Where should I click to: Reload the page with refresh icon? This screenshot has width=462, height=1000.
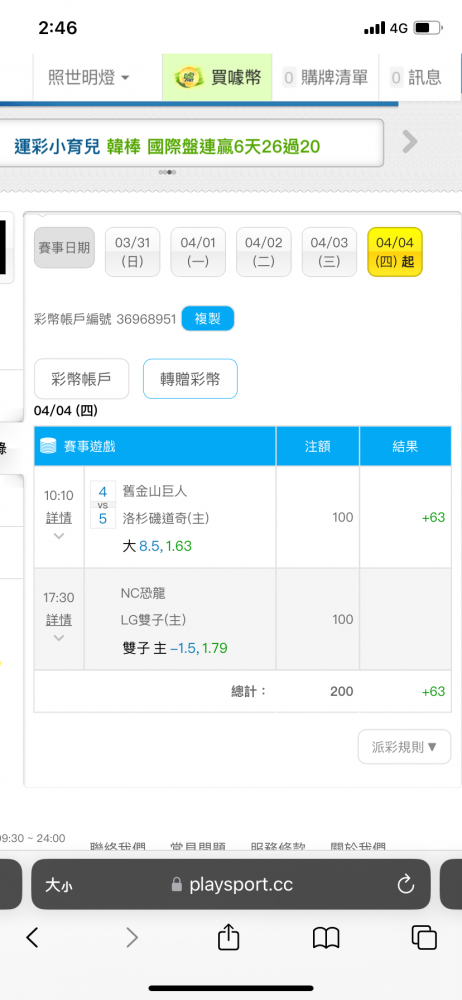(406, 884)
